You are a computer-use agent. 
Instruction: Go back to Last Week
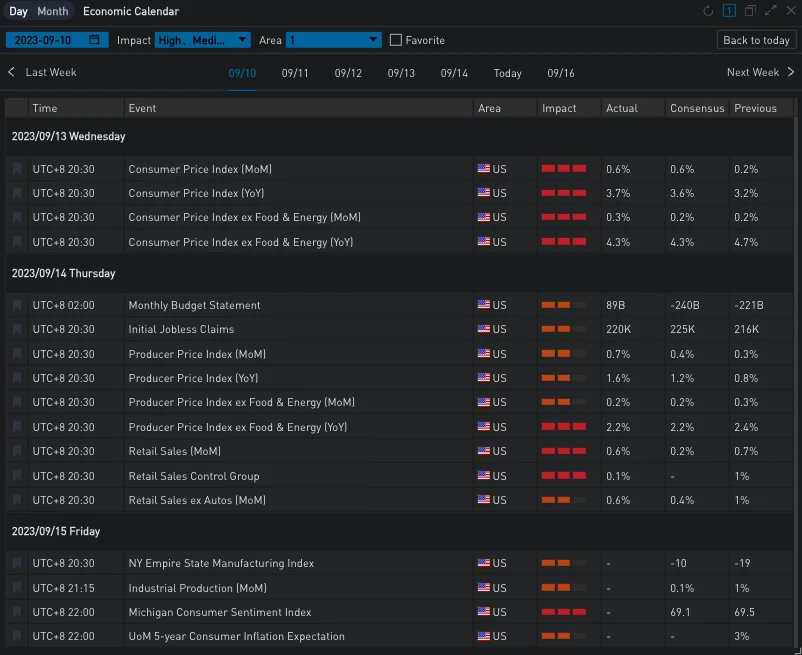pyautogui.click(x=42, y=72)
